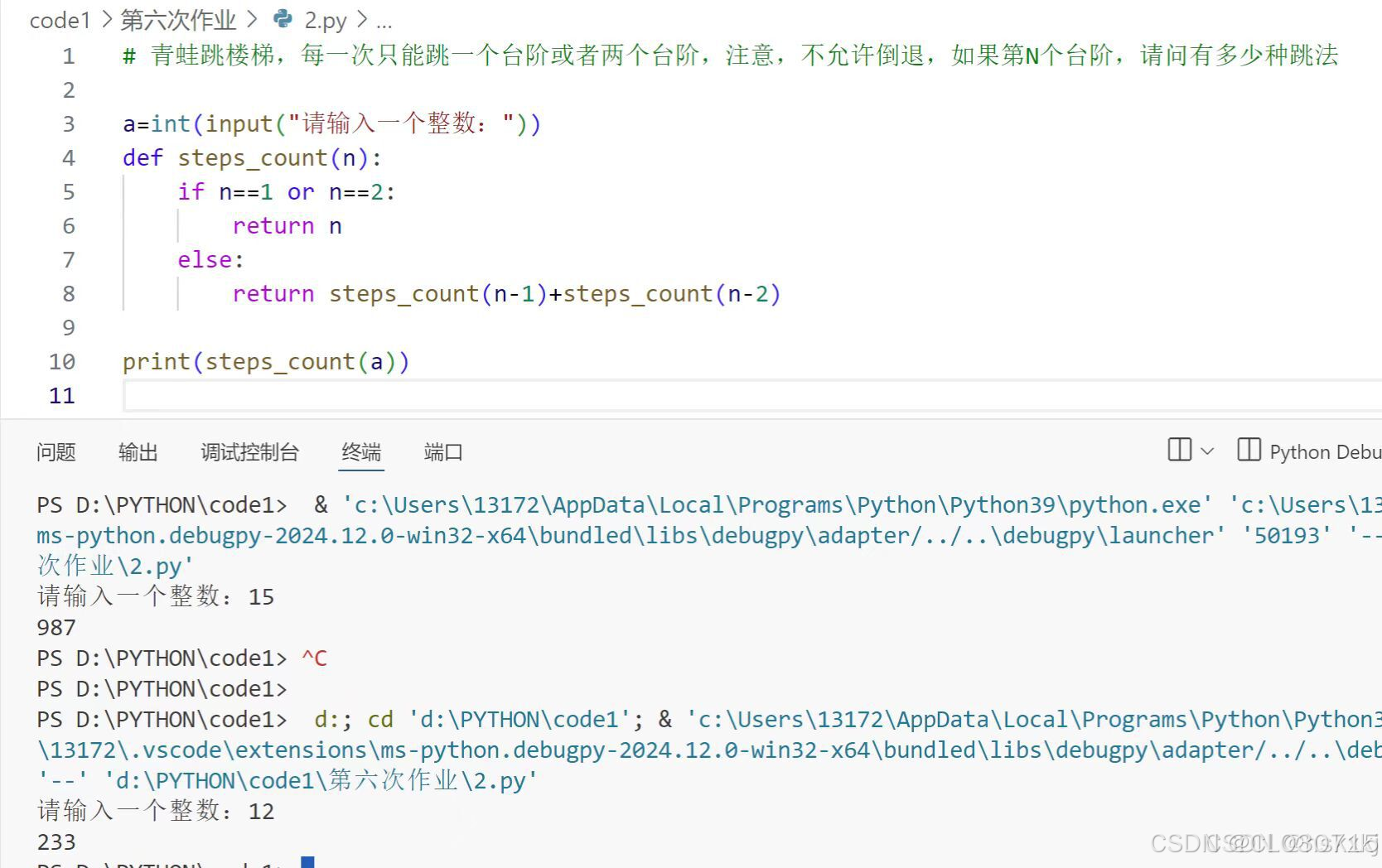Screen dimensions: 1382x868
Task: Click the 'else:' keyword line
Action: tap(210, 260)
